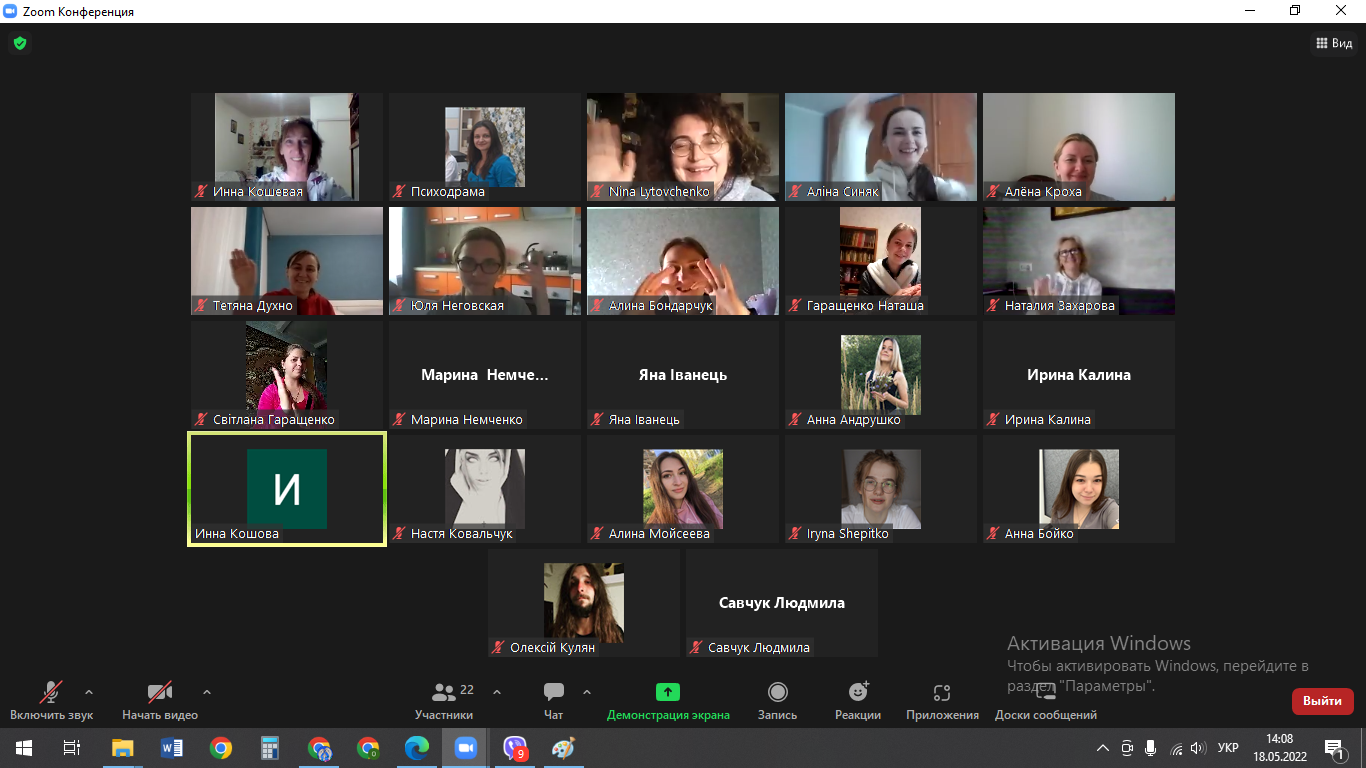Open the Reactions menu

click(858, 692)
